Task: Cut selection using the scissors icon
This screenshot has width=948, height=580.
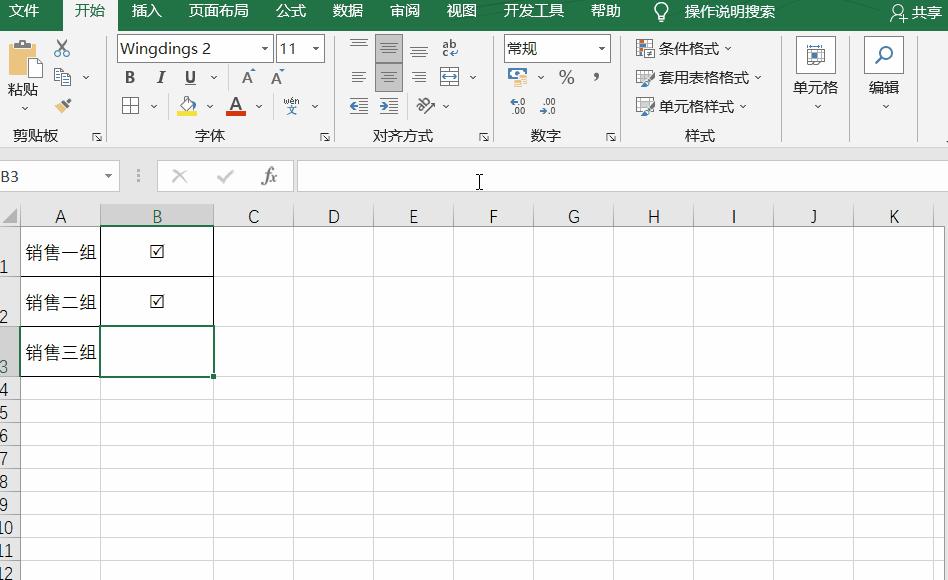Action: click(x=62, y=47)
